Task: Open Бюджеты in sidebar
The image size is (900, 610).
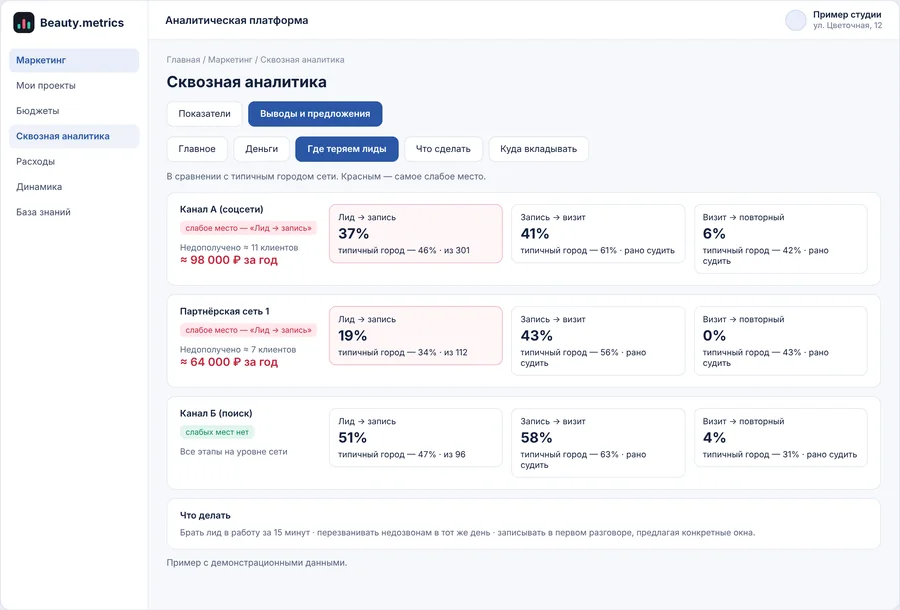Action: [74, 111]
